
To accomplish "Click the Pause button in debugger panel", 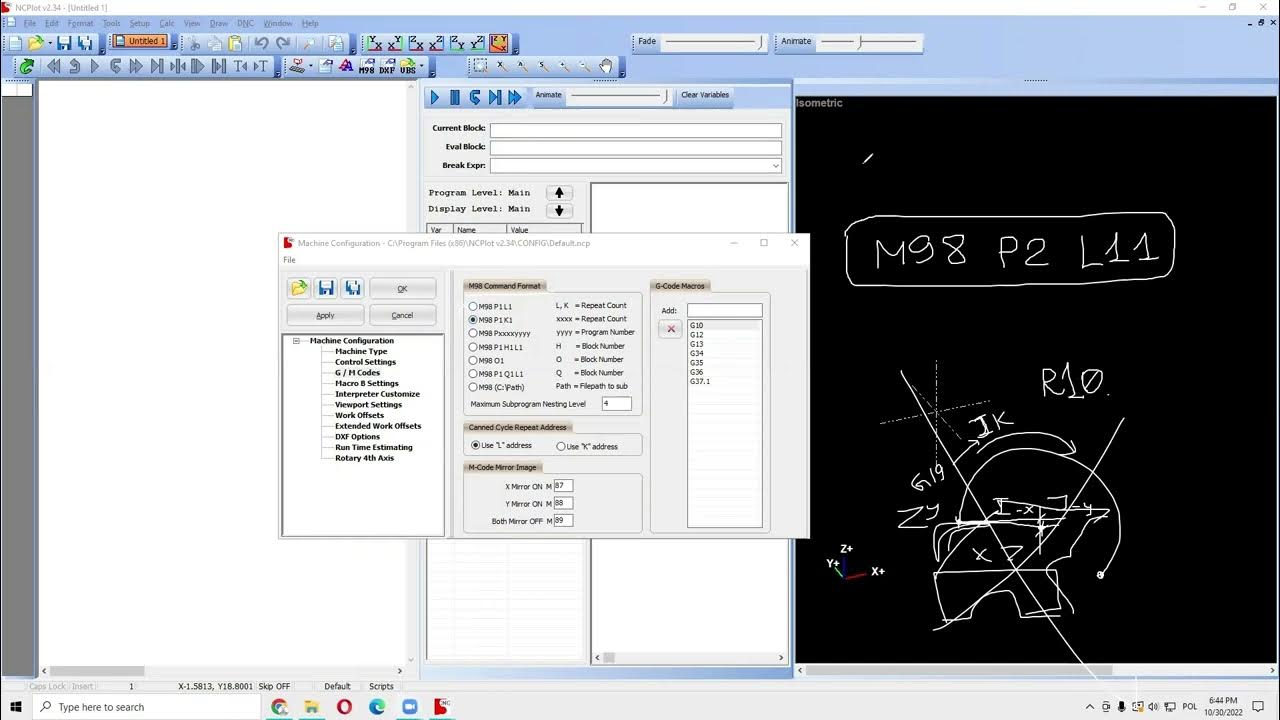I will pyautogui.click(x=454, y=97).
